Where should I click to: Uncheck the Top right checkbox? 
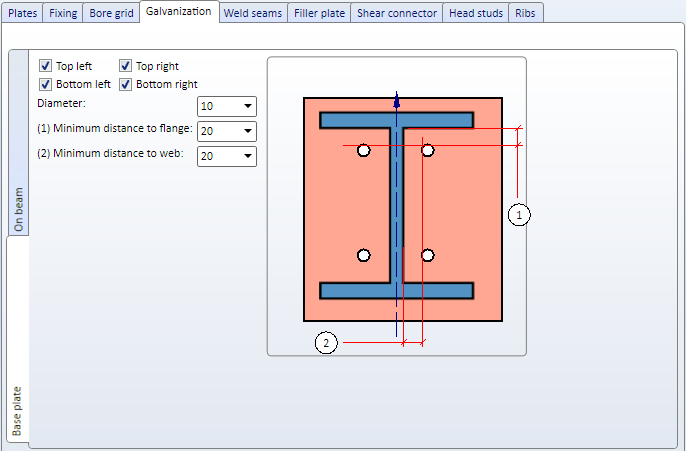click(125, 66)
